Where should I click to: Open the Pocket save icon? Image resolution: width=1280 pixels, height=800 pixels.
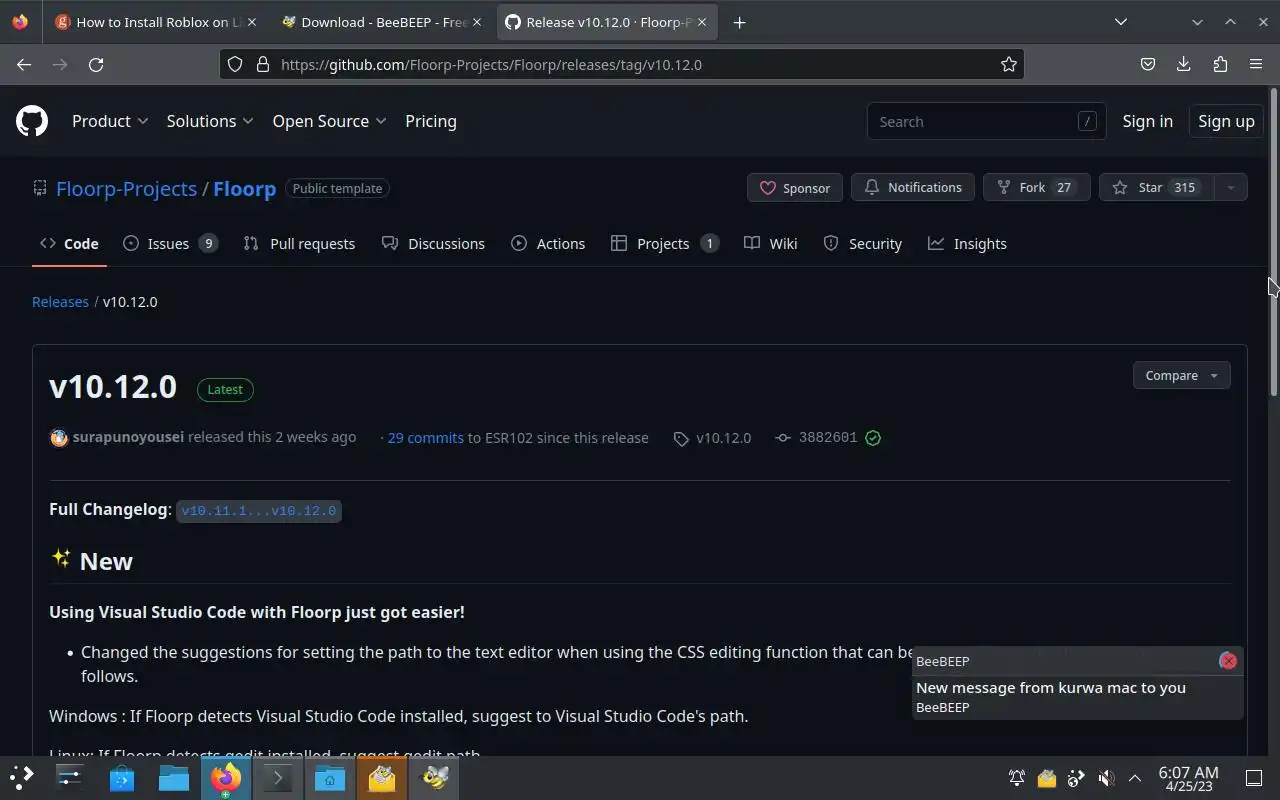(x=1148, y=64)
